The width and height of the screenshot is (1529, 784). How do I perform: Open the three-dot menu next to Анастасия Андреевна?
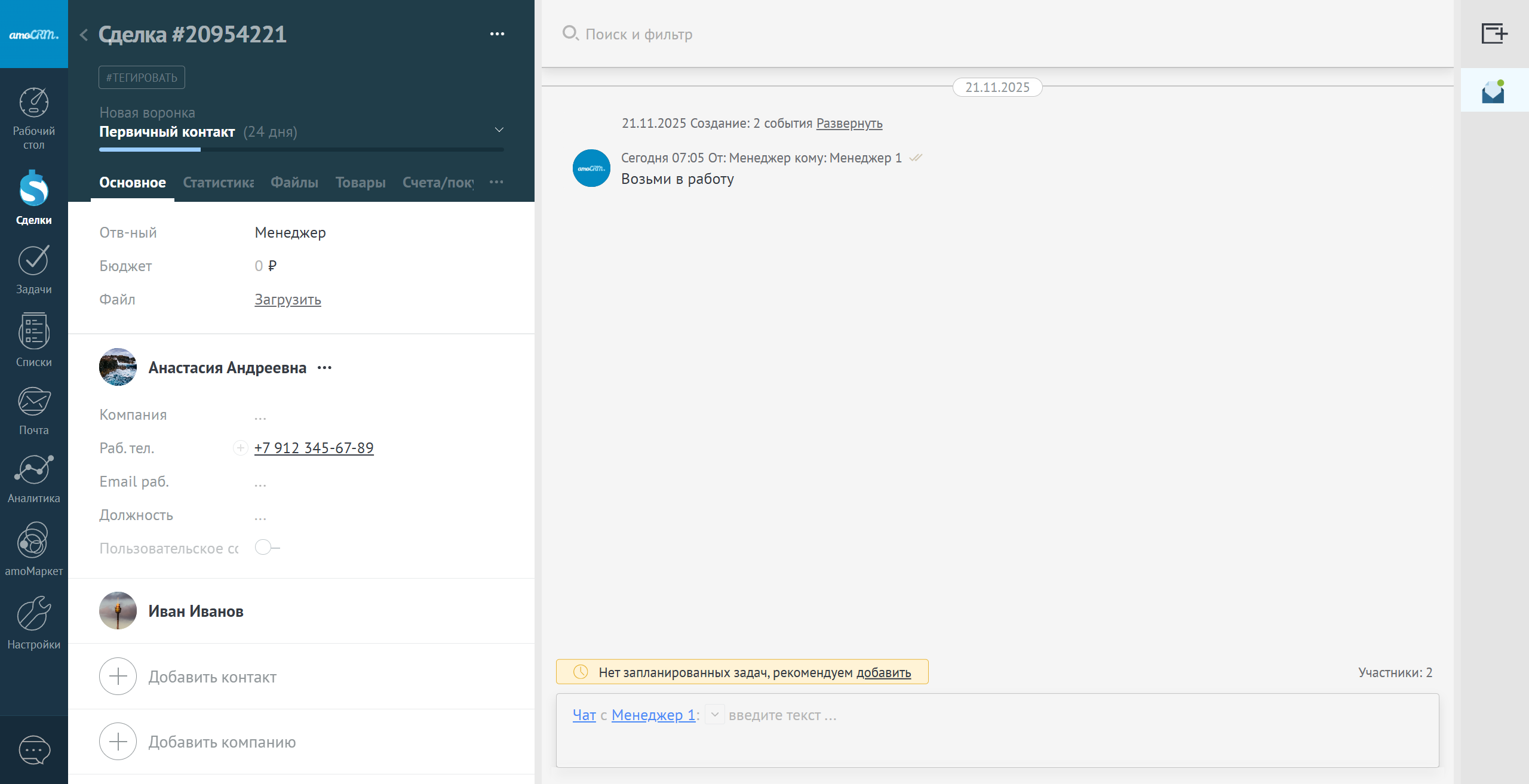324,368
